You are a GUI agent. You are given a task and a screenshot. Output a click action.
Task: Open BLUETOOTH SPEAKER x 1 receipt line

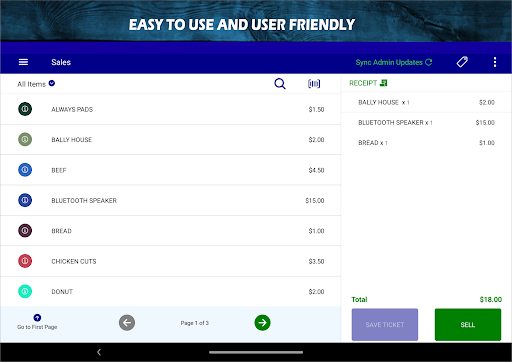(x=426, y=123)
